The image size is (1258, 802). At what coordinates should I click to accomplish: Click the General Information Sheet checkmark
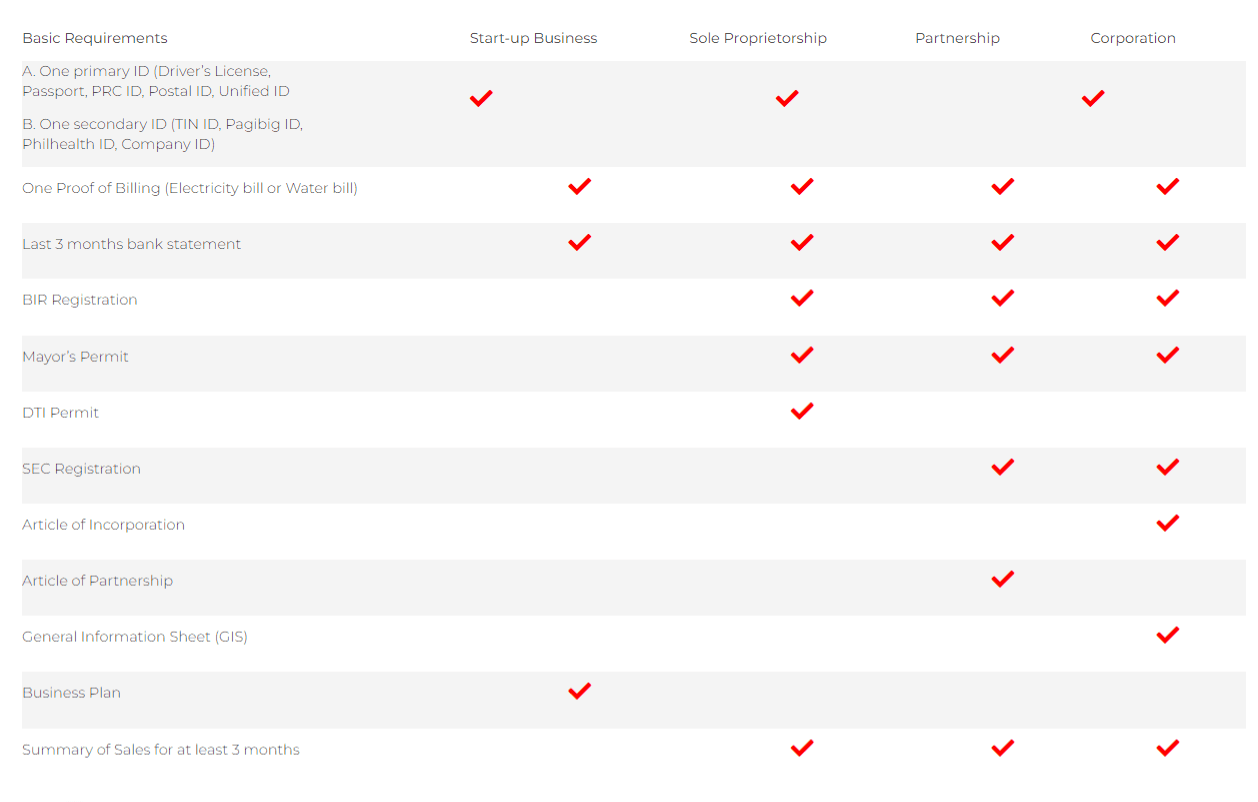(1168, 635)
